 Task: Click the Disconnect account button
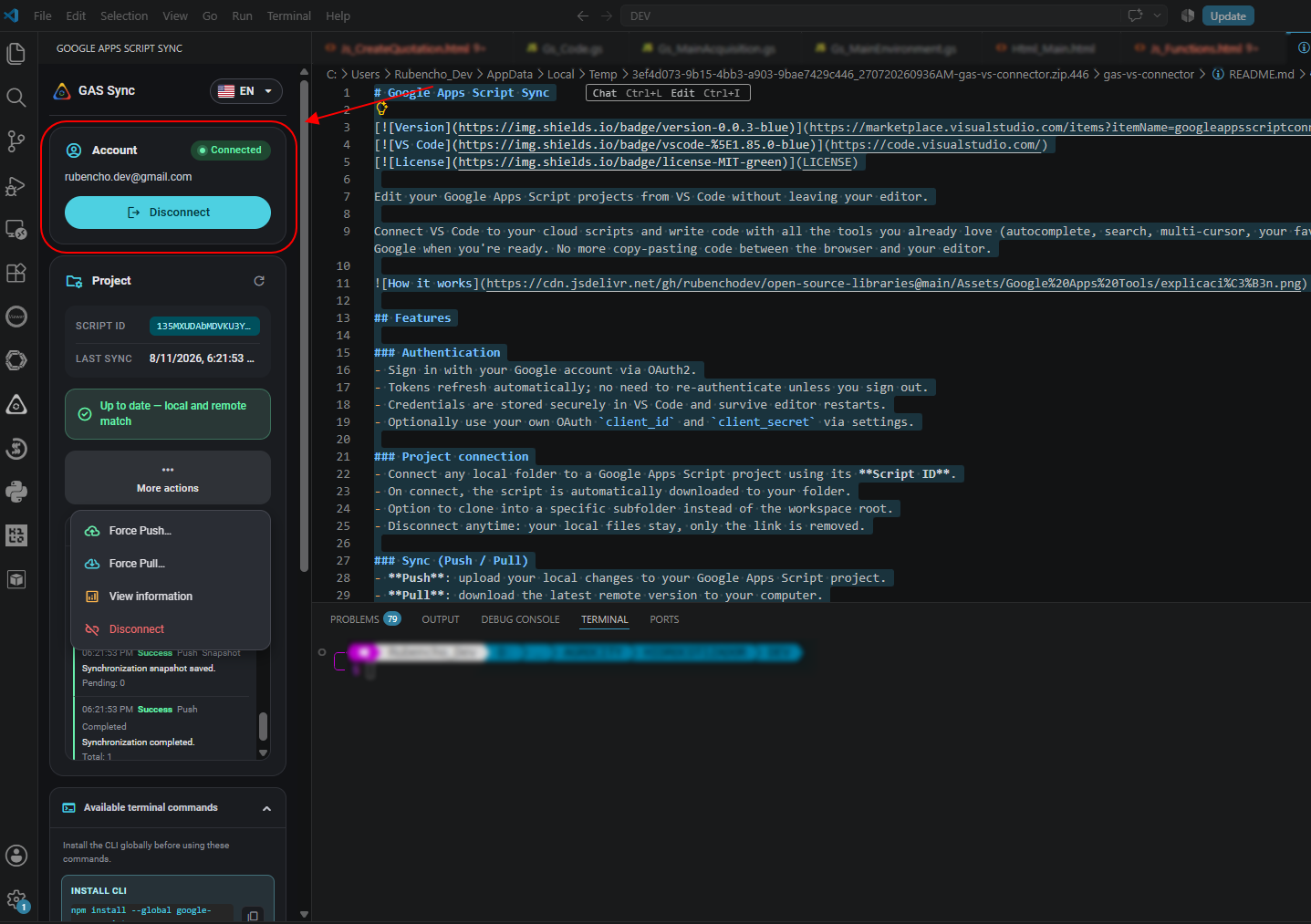pyautogui.click(x=168, y=213)
